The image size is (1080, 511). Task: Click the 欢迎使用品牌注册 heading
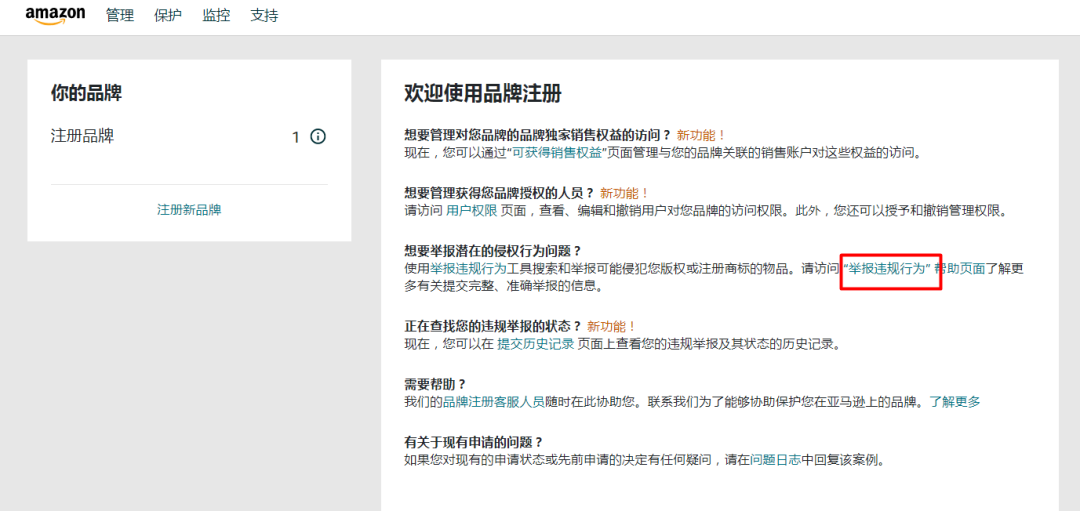click(x=483, y=93)
